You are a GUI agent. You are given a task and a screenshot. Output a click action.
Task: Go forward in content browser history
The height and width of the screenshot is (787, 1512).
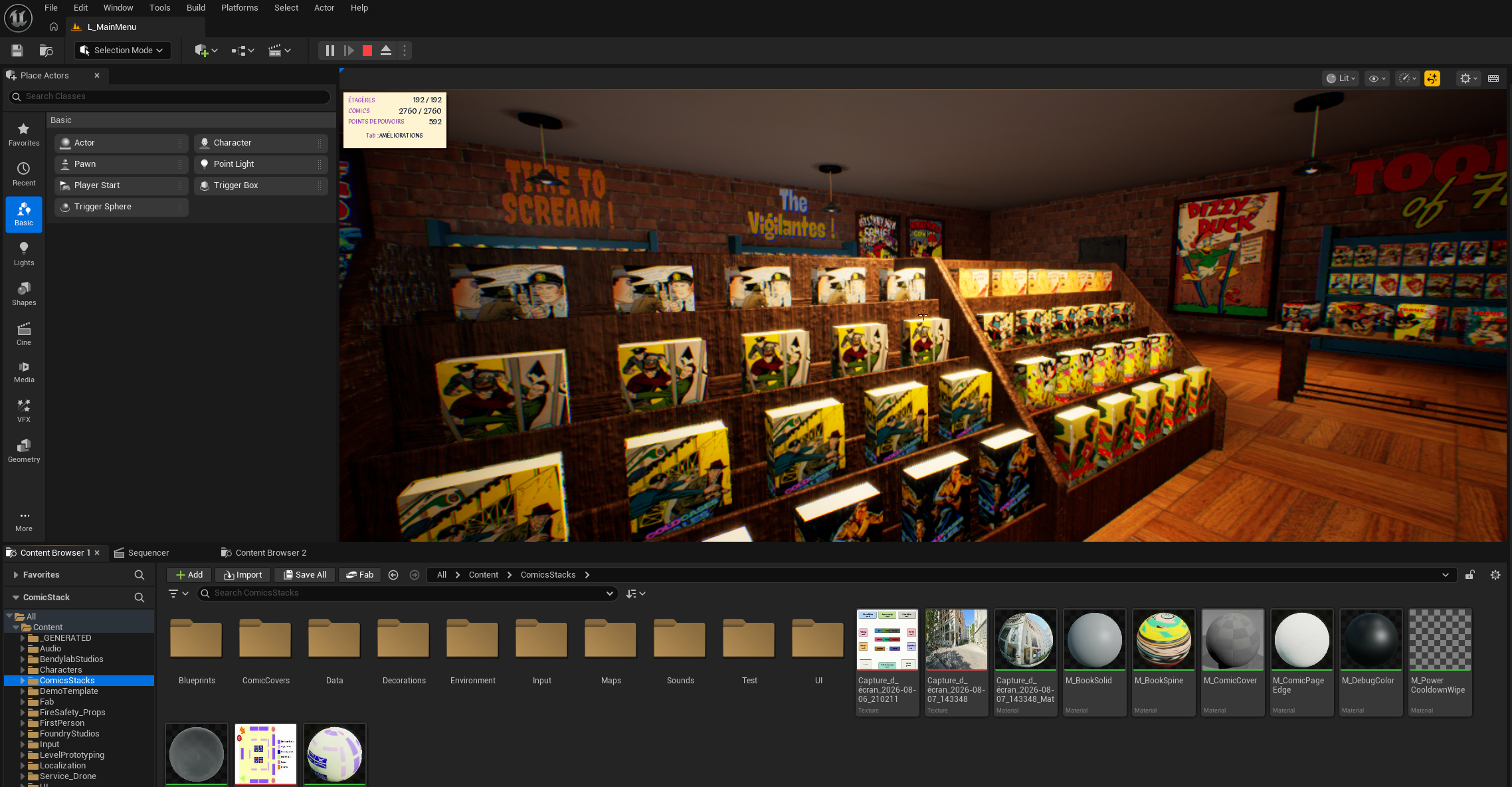[x=415, y=575]
